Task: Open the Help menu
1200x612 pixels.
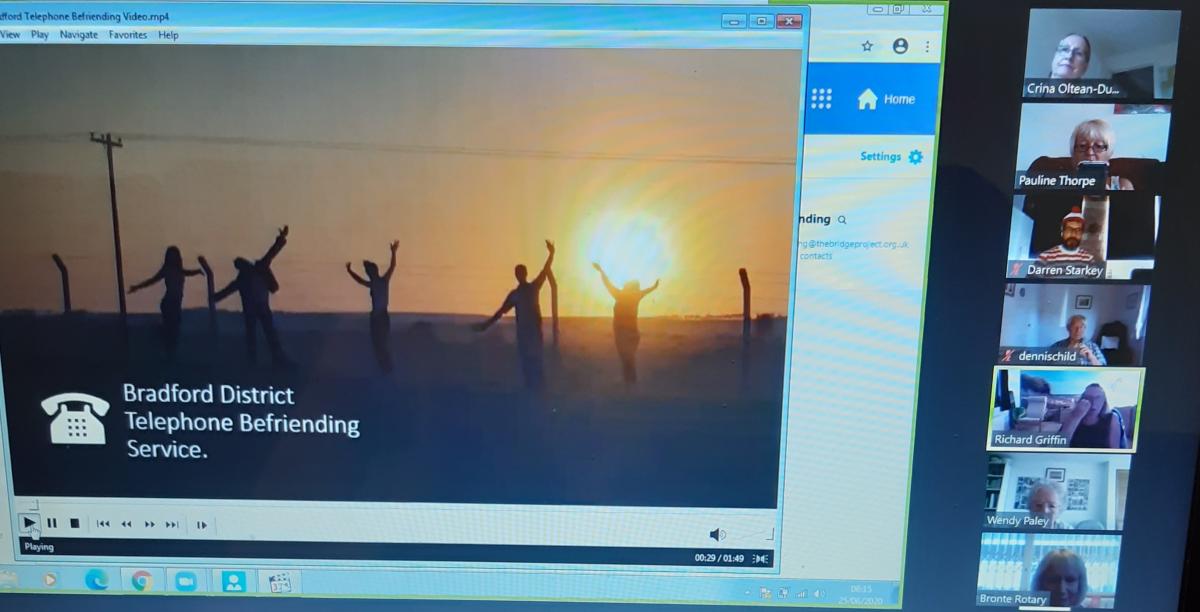Action: tap(169, 35)
